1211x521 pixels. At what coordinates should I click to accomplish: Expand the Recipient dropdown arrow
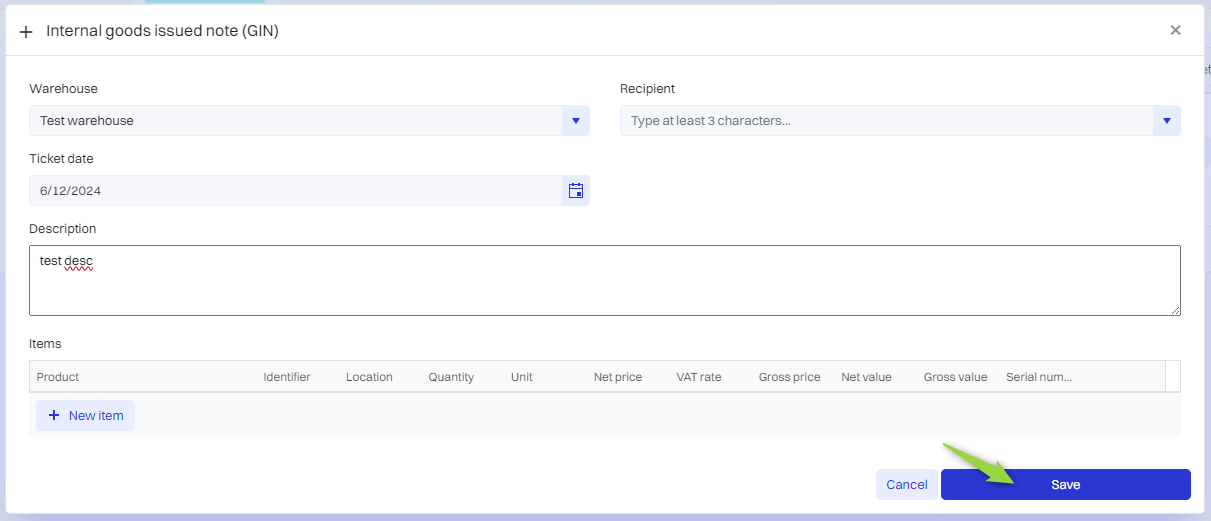click(x=1166, y=121)
